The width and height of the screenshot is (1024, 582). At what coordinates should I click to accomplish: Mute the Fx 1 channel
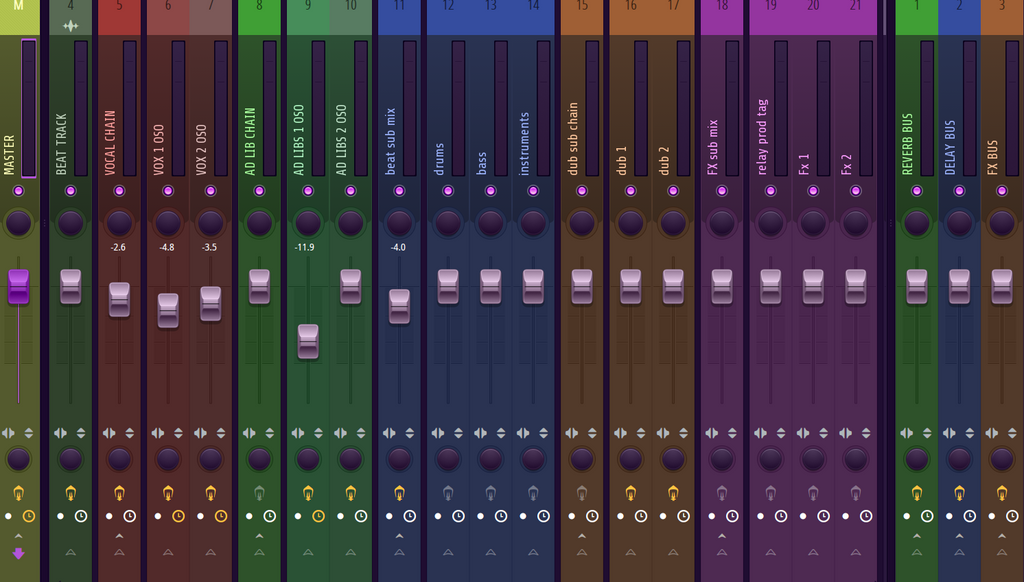813,191
